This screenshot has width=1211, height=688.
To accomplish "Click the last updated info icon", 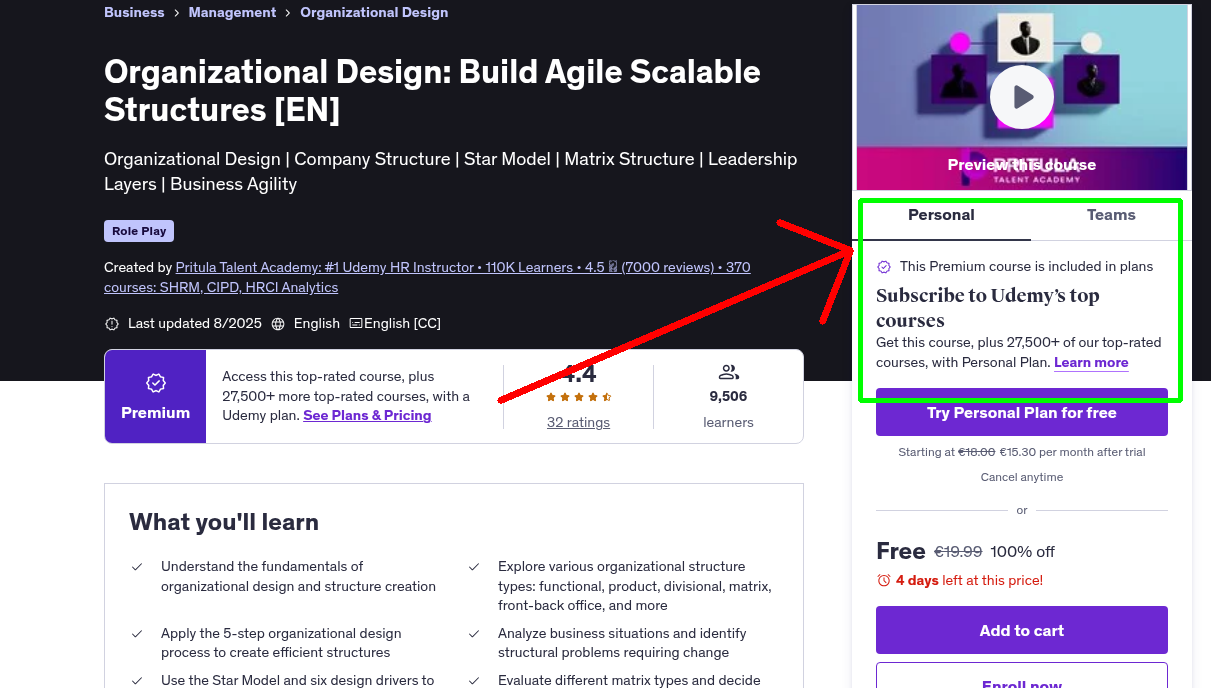I will click(x=112, y=324).
